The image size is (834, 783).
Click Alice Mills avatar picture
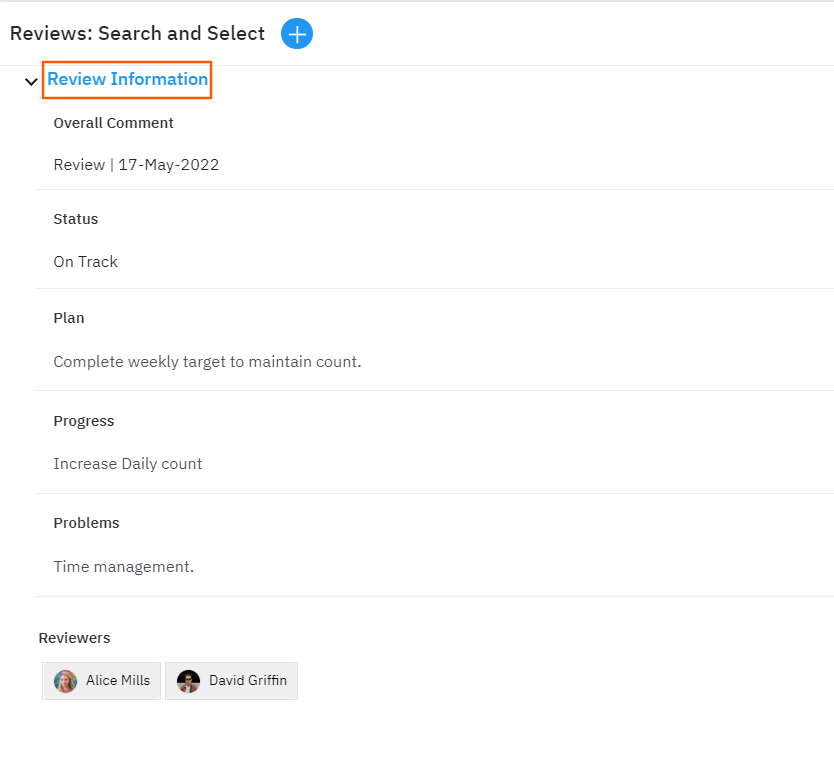(x=66, y=681)
